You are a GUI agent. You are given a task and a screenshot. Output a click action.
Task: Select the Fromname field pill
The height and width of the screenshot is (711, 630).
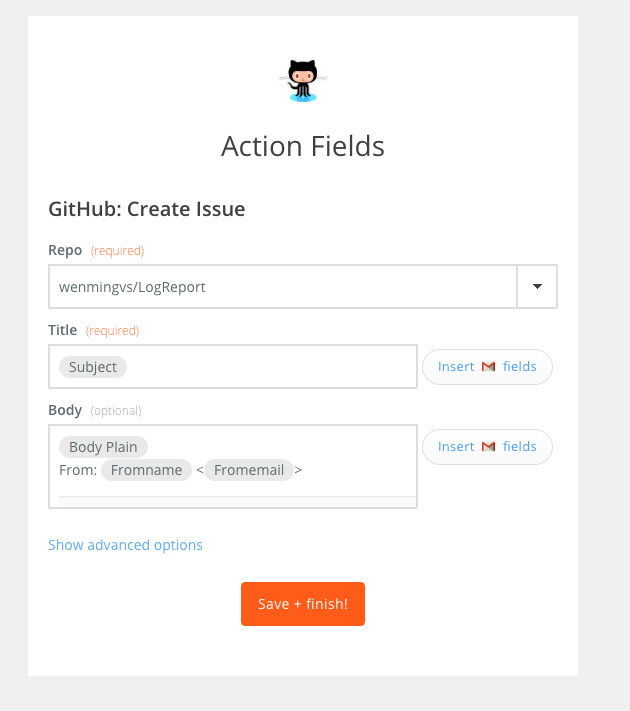point(147,470)
